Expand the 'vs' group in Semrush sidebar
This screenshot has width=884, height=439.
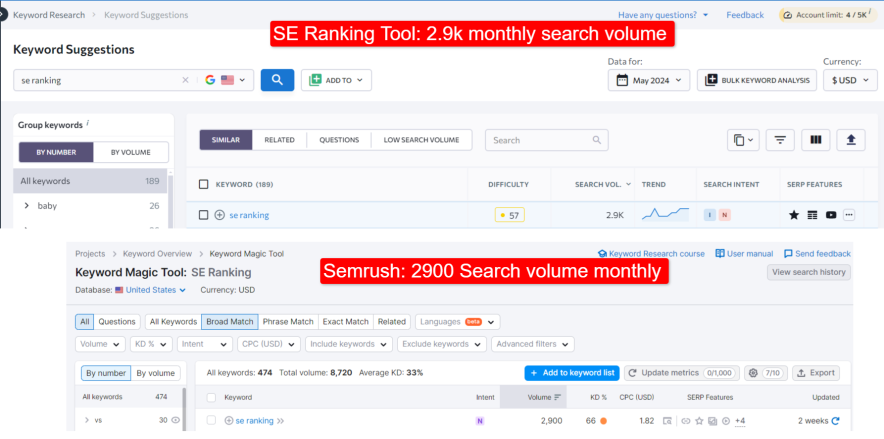[x=86, y=420]
